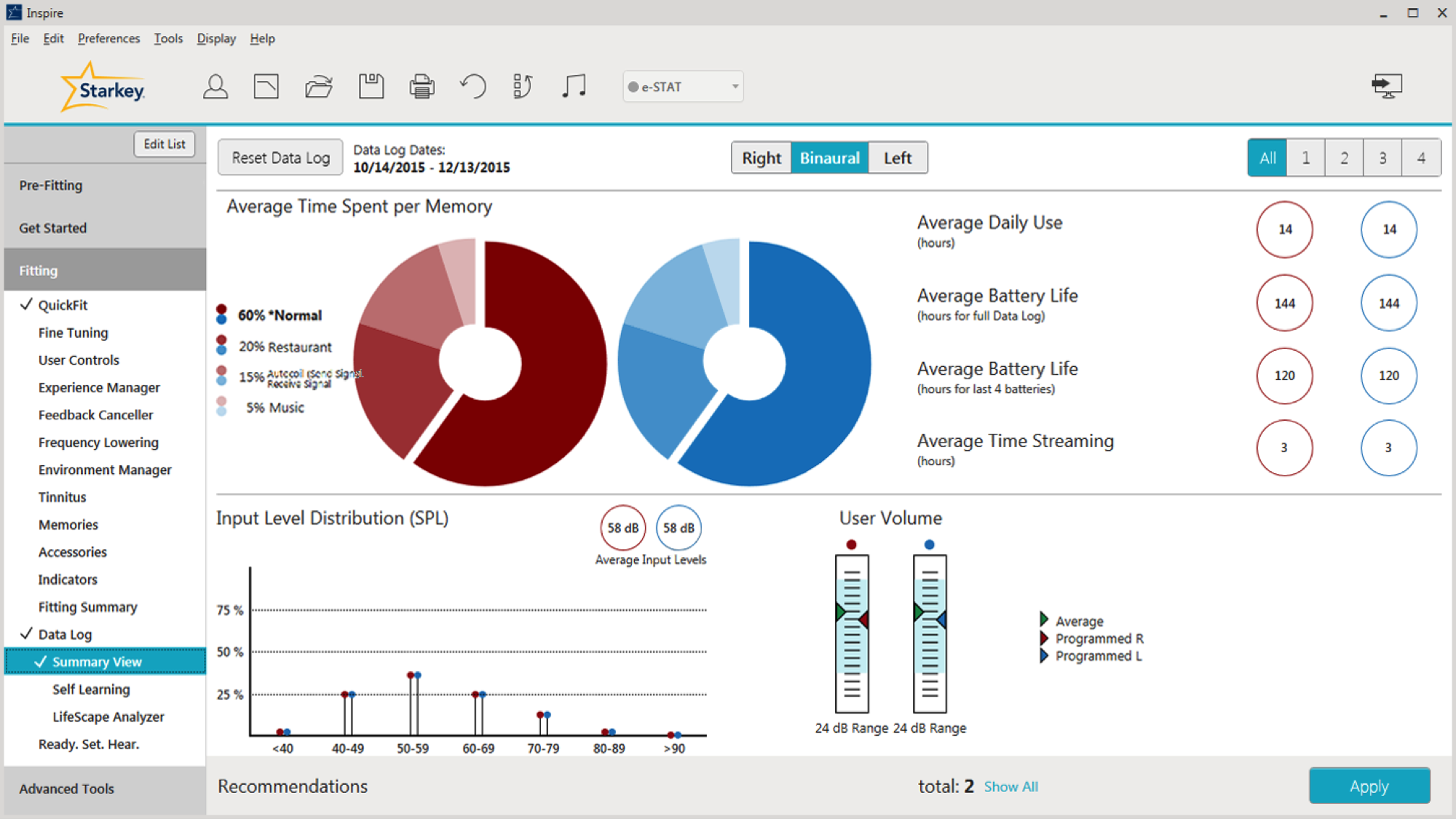The height and width of the screenshot is (819, 1456).
Task: Toggle to Binaural view mode
Action: pos(828,158)
